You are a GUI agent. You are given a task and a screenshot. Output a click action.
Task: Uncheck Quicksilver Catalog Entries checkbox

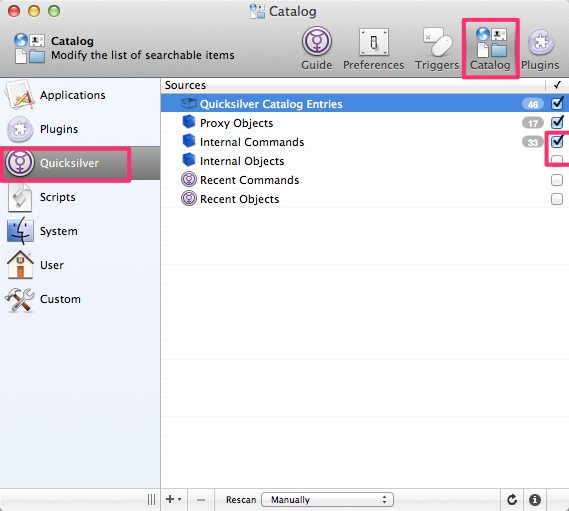[x=557, y=104]
